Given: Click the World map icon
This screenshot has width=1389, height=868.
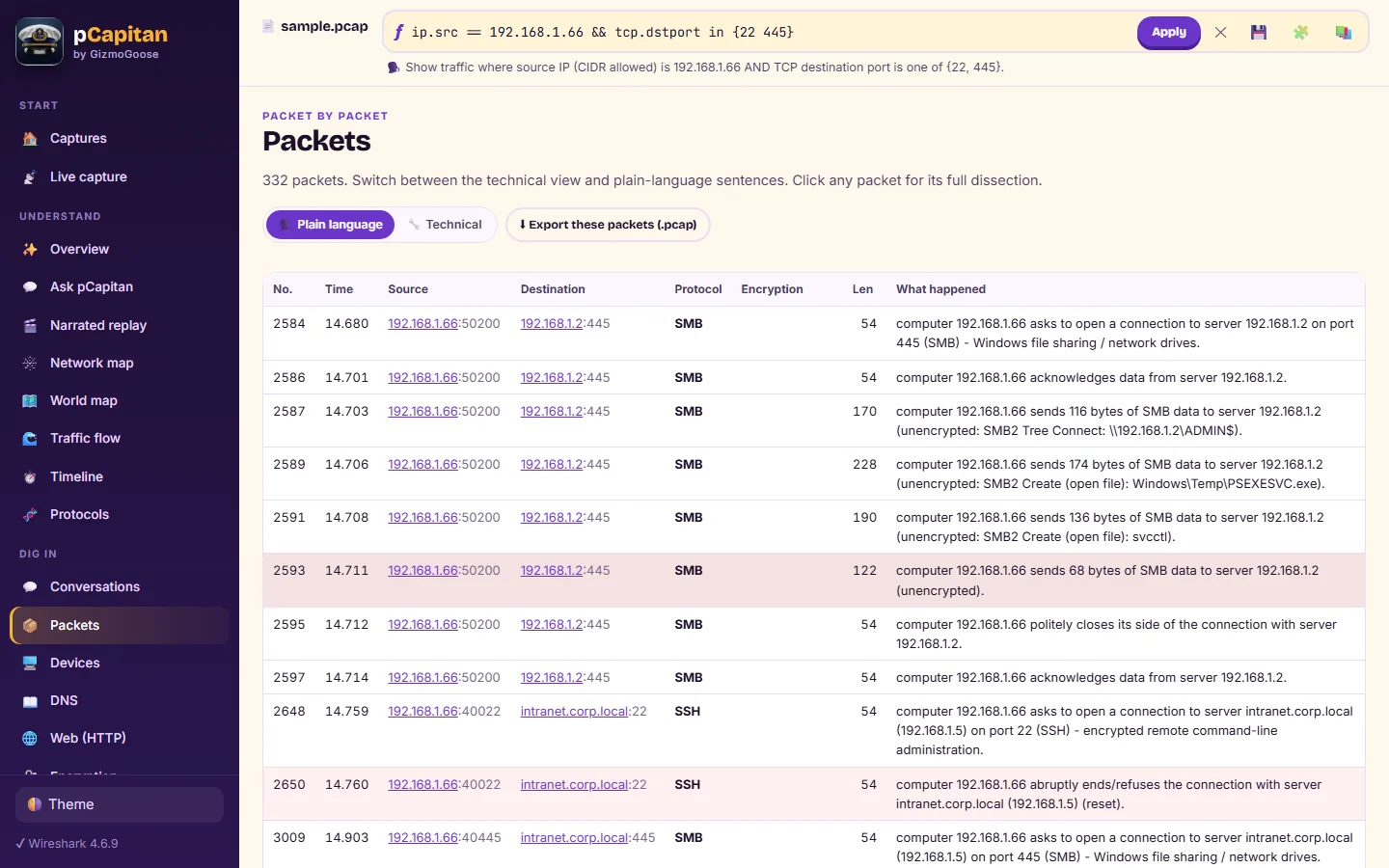Looking at the screenshot, I should click(30, 401).
